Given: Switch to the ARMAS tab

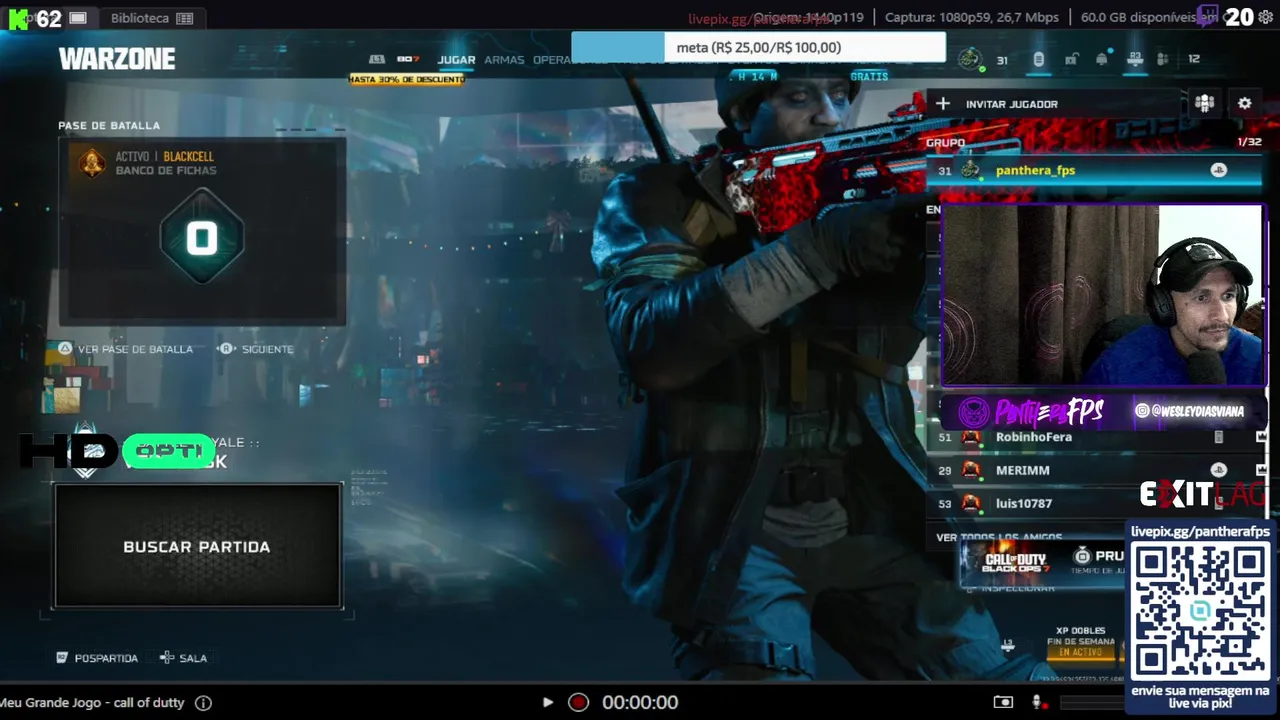Looking at the screenshot, I should (504, 60).
